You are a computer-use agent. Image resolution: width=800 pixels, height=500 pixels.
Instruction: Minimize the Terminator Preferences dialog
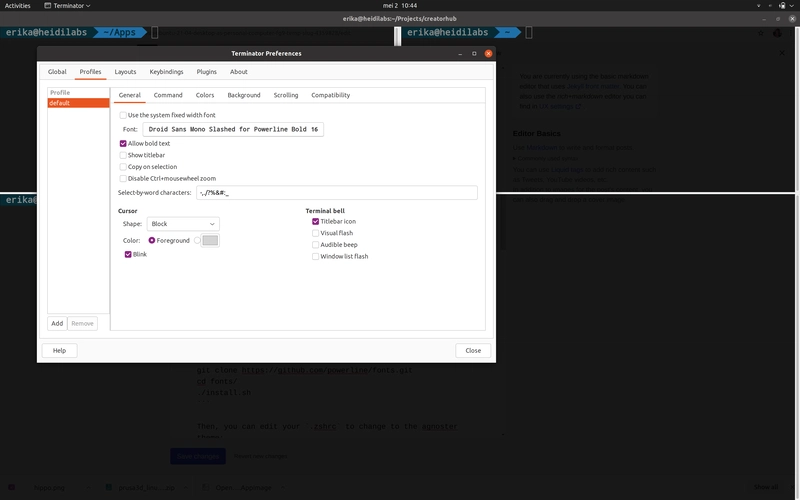460,54
